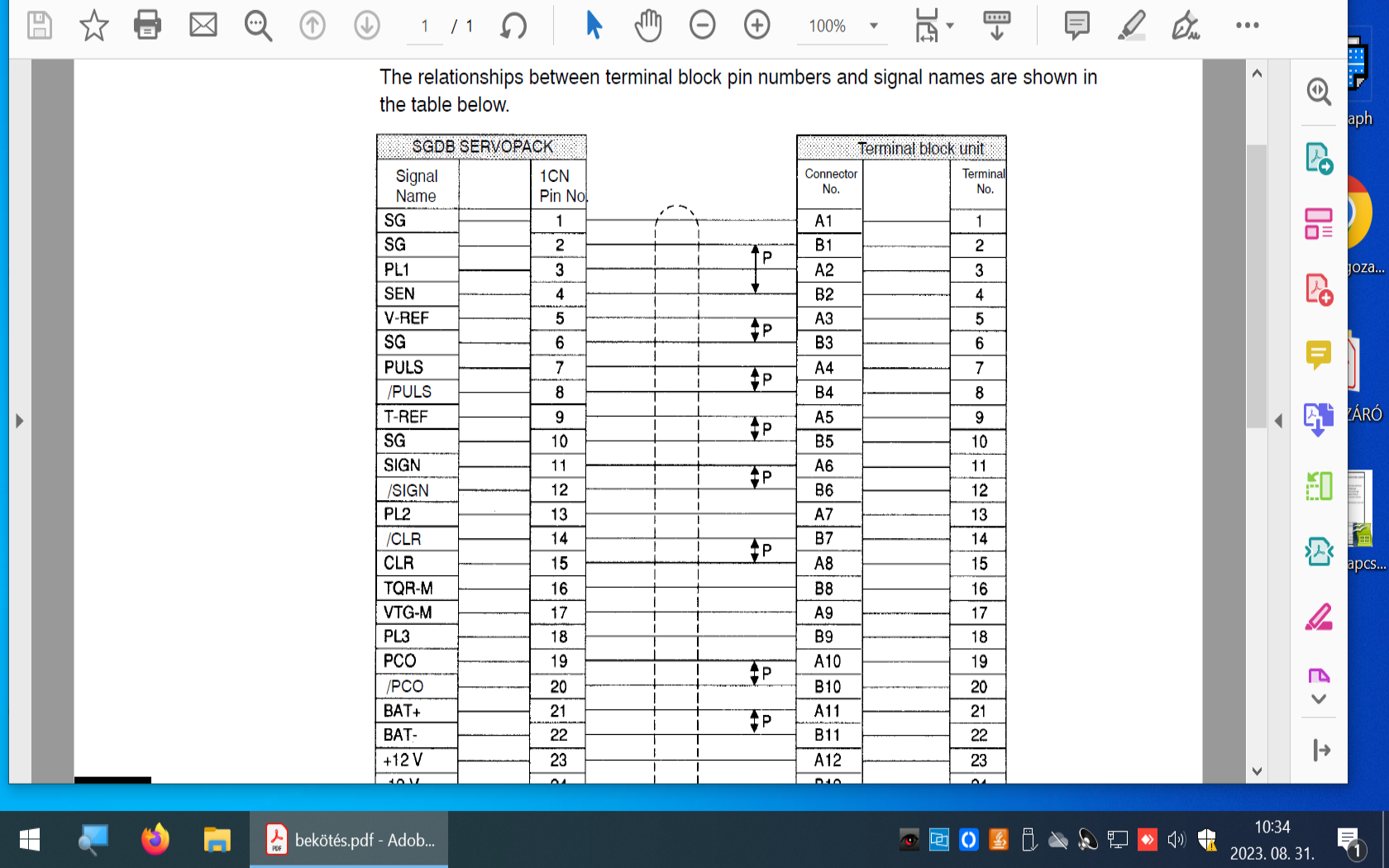
Task: Click the page number input field
Action: click(425, 26)
